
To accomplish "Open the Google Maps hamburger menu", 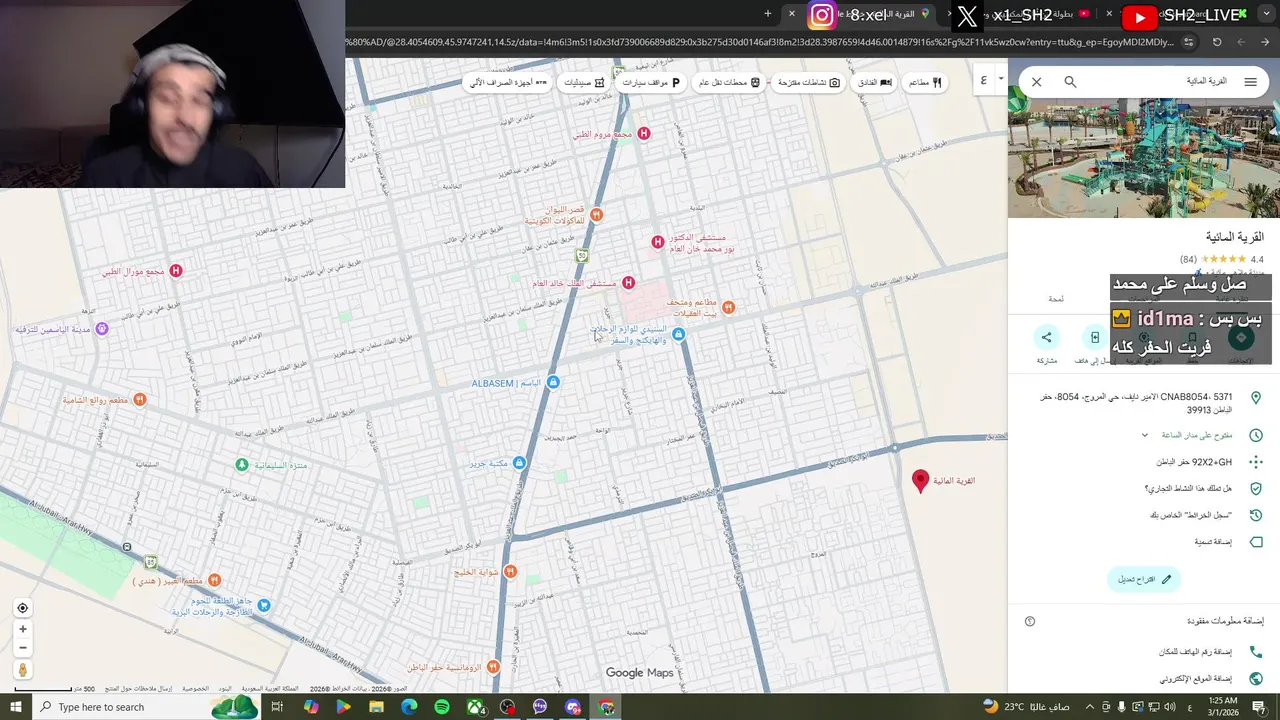I will [x=1250, y=82].
